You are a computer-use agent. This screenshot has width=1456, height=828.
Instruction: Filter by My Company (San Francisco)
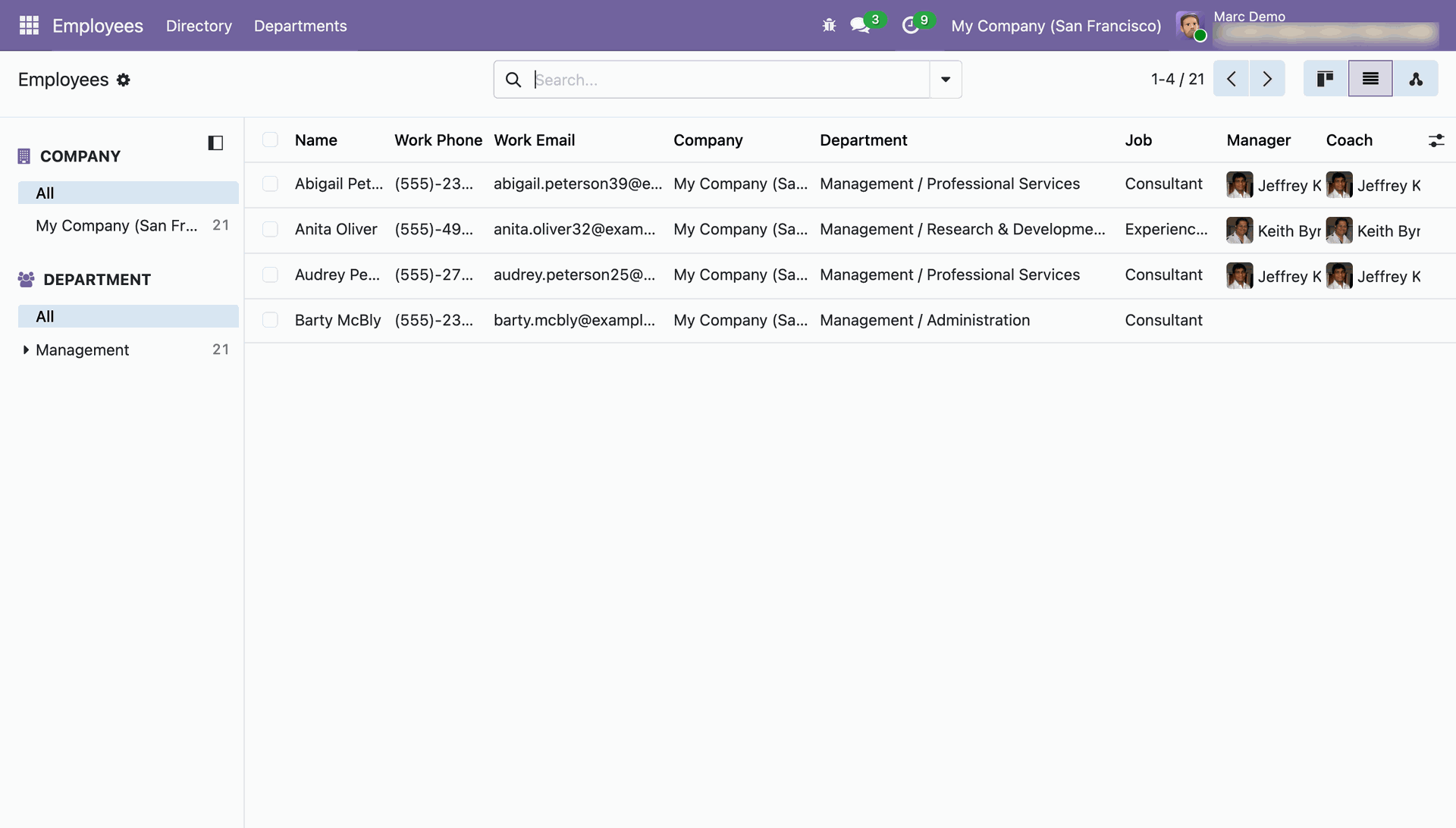point(116,226)
